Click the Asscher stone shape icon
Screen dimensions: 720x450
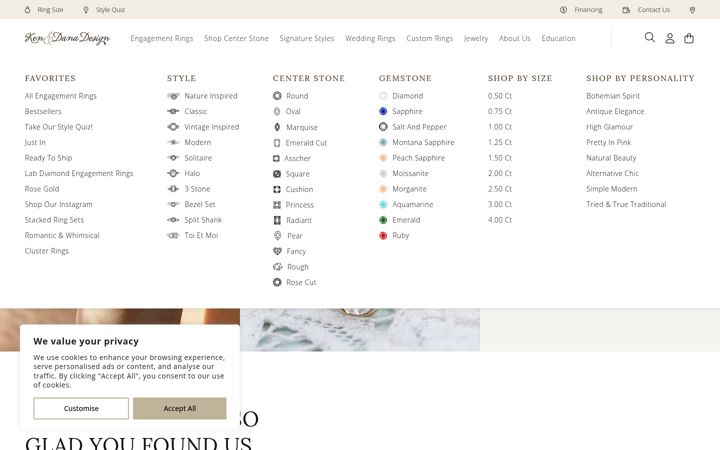276,158
